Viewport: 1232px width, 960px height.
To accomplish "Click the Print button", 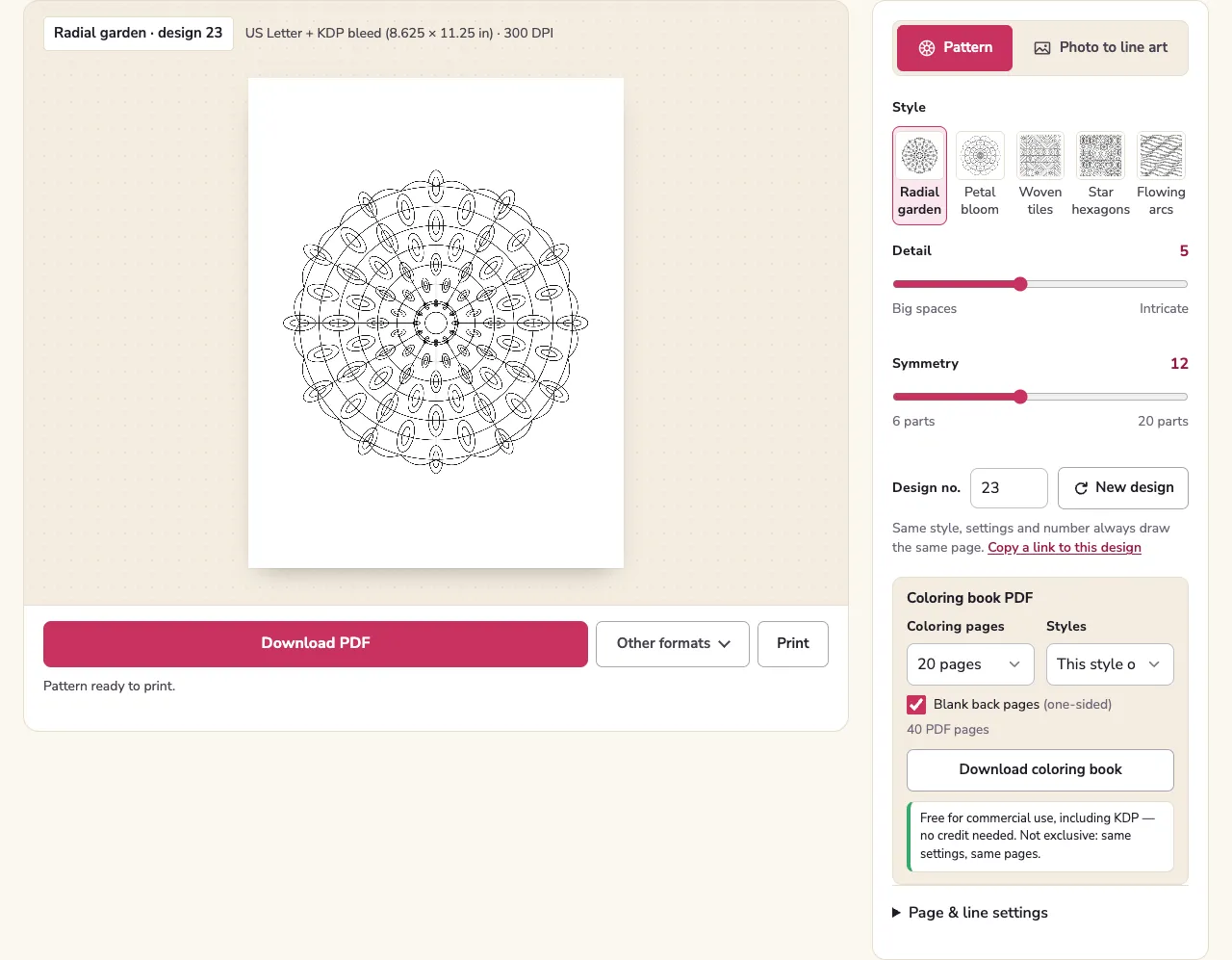I will click(x=793, y=644).
